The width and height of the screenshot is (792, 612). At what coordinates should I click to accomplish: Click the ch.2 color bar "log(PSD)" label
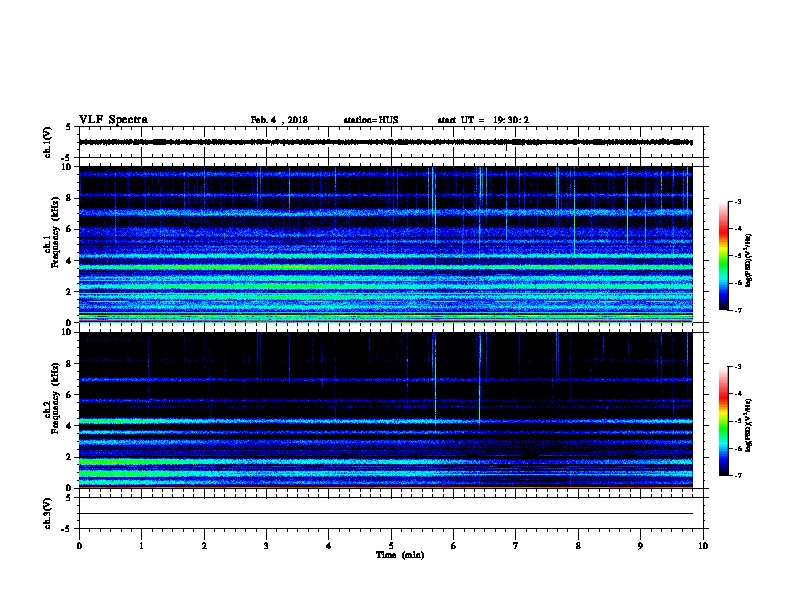[748, 425]
